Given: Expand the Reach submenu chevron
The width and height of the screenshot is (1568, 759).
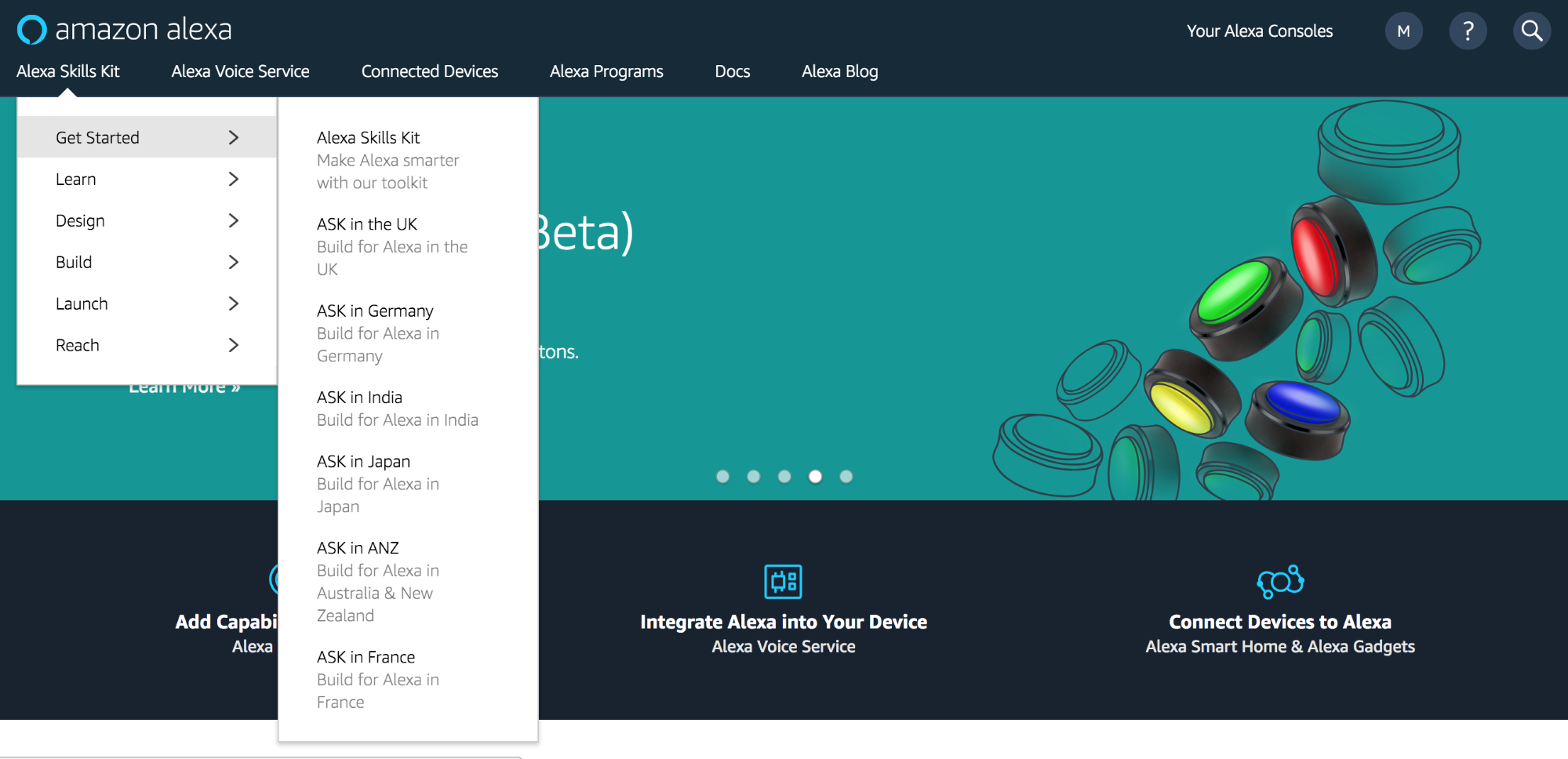Looking at the screenshot, I should pyautogui.click(x=233, y=345).
